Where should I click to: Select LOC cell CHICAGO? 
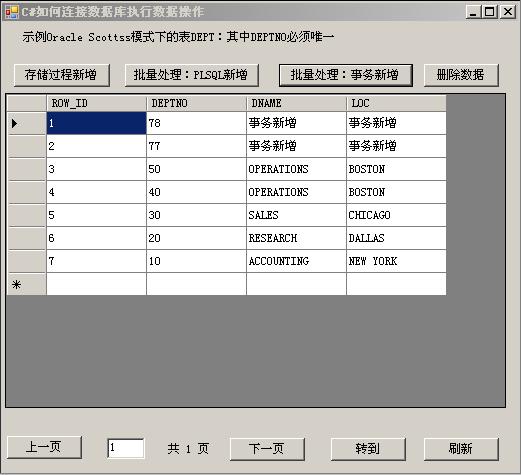coord(396,215)
